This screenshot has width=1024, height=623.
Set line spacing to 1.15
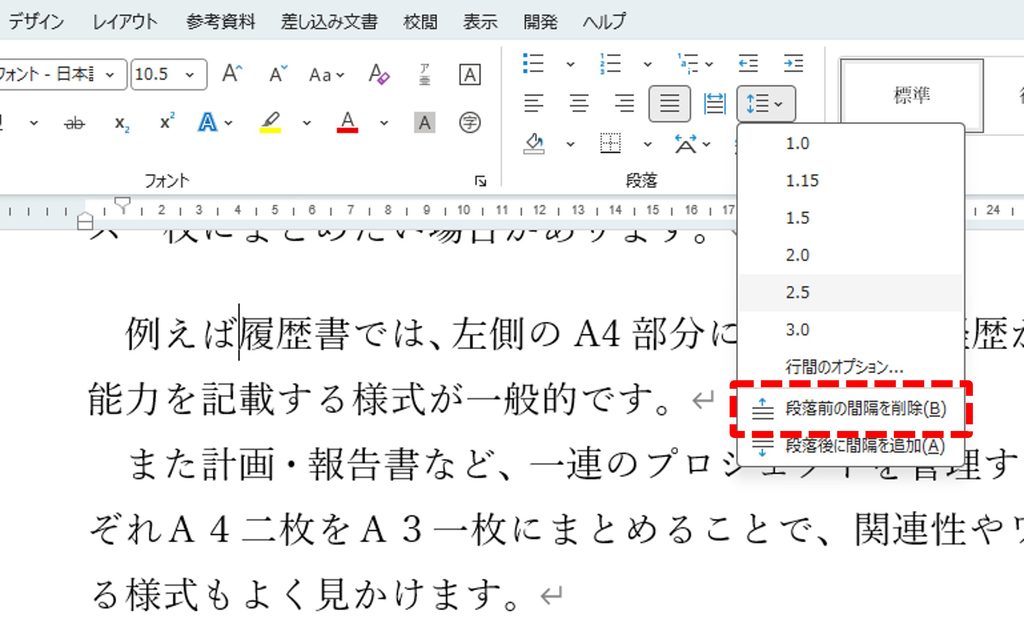[x=851, y=180]
